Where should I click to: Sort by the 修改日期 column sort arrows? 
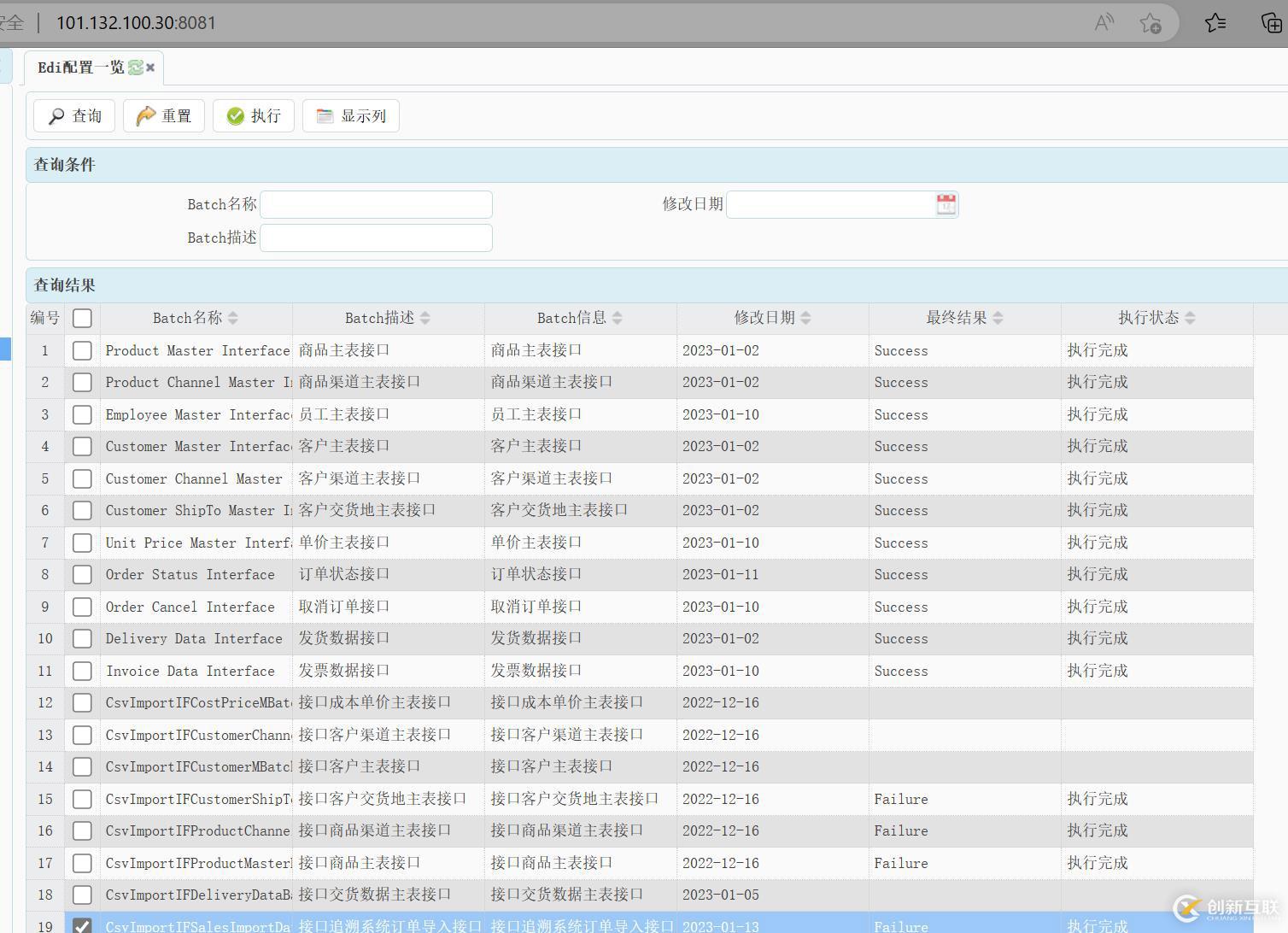click(x=805, y=318)
